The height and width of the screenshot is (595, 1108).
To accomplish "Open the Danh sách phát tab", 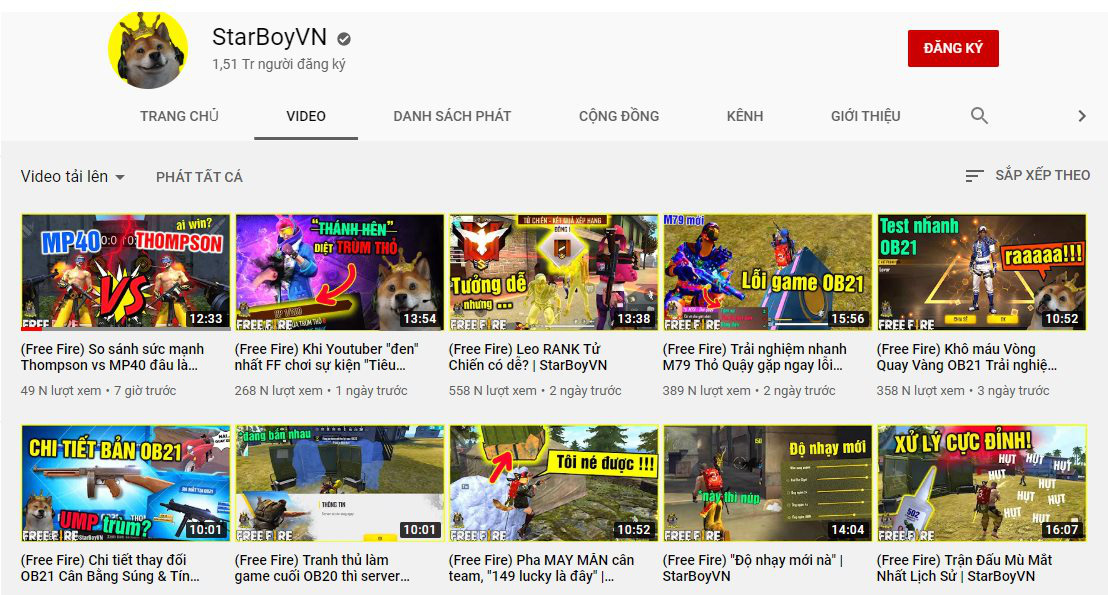I will (x=452, y=116).
